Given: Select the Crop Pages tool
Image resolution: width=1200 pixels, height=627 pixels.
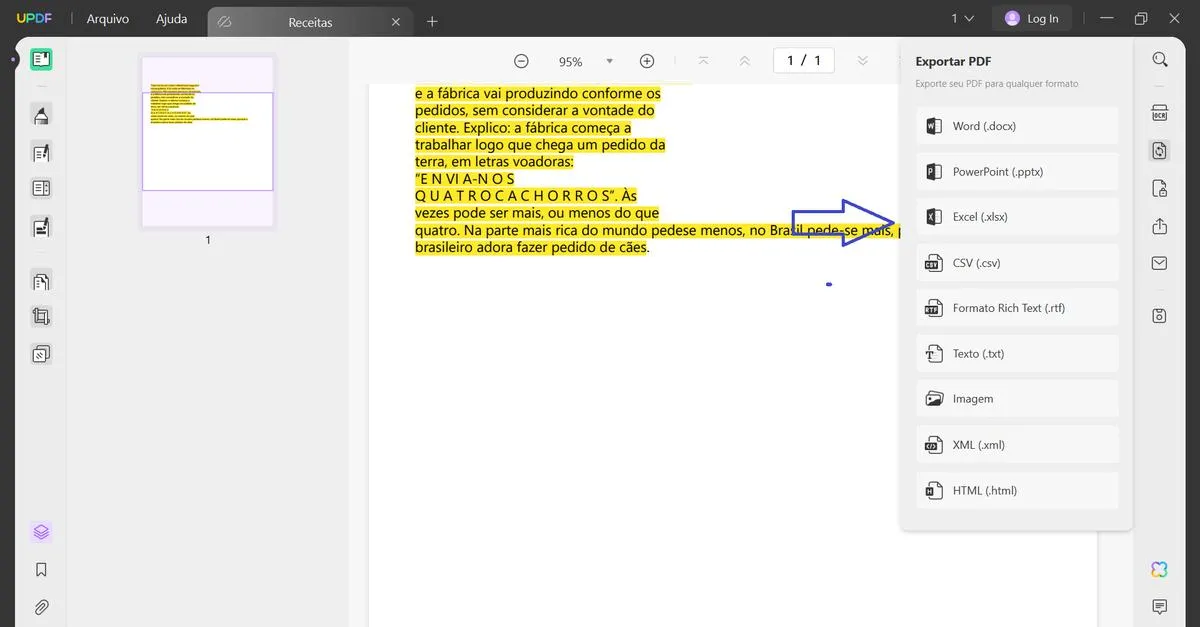Looking at the screenshot, I should pyautogui.click(x=41, y=316).
